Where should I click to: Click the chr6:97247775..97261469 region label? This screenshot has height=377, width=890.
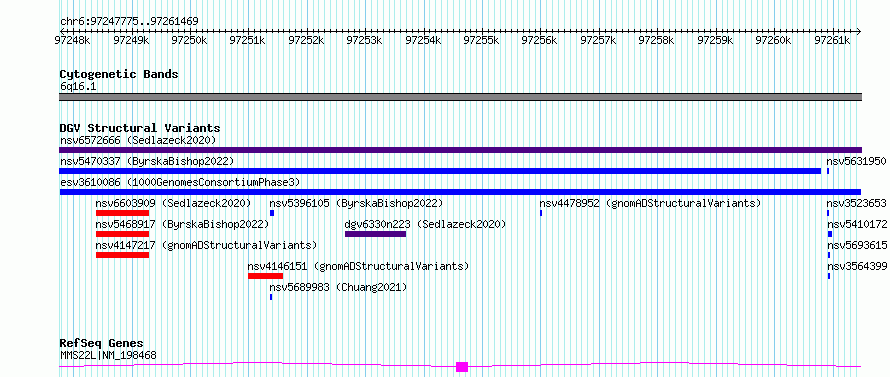[x=129, y=21]
